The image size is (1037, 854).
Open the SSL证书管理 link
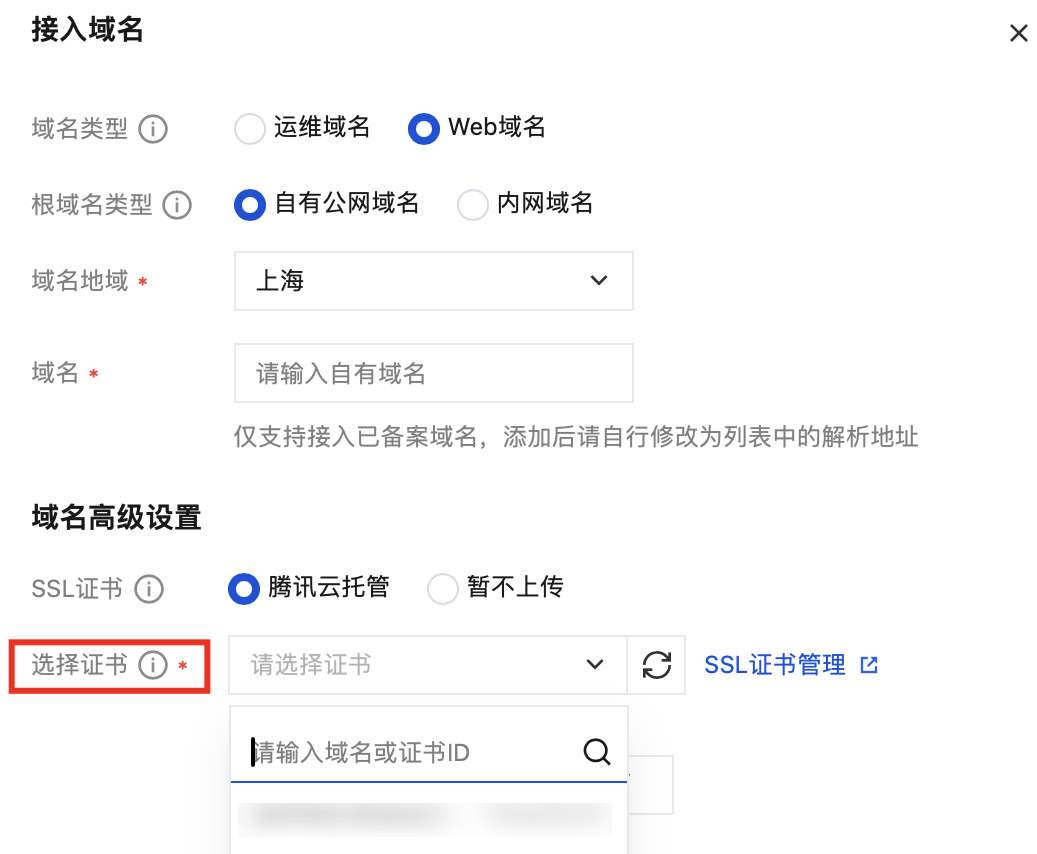tap(775, 665)
